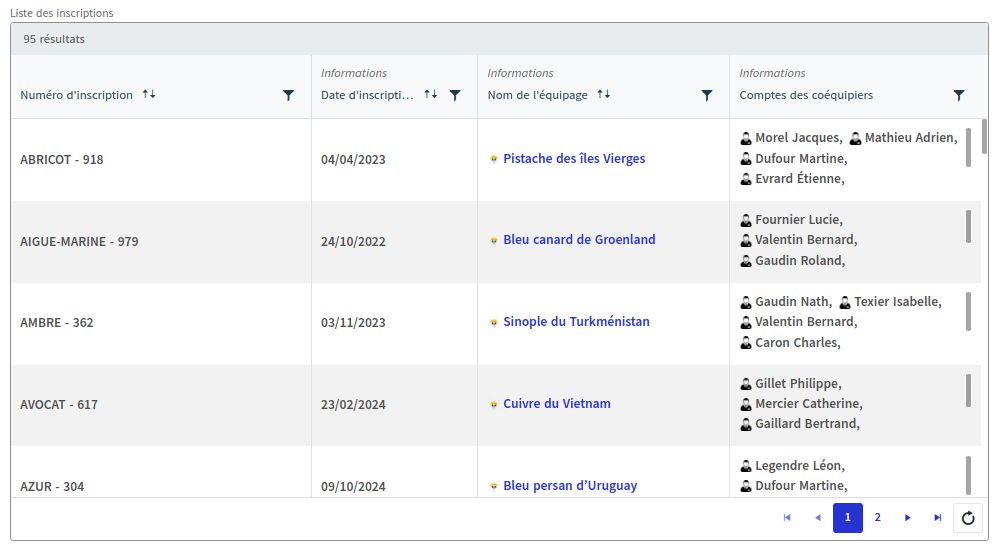Screen dimensions: 1002x555
Task: Open Sinople du Turkménistan crew link
Action: click(576, 321)
